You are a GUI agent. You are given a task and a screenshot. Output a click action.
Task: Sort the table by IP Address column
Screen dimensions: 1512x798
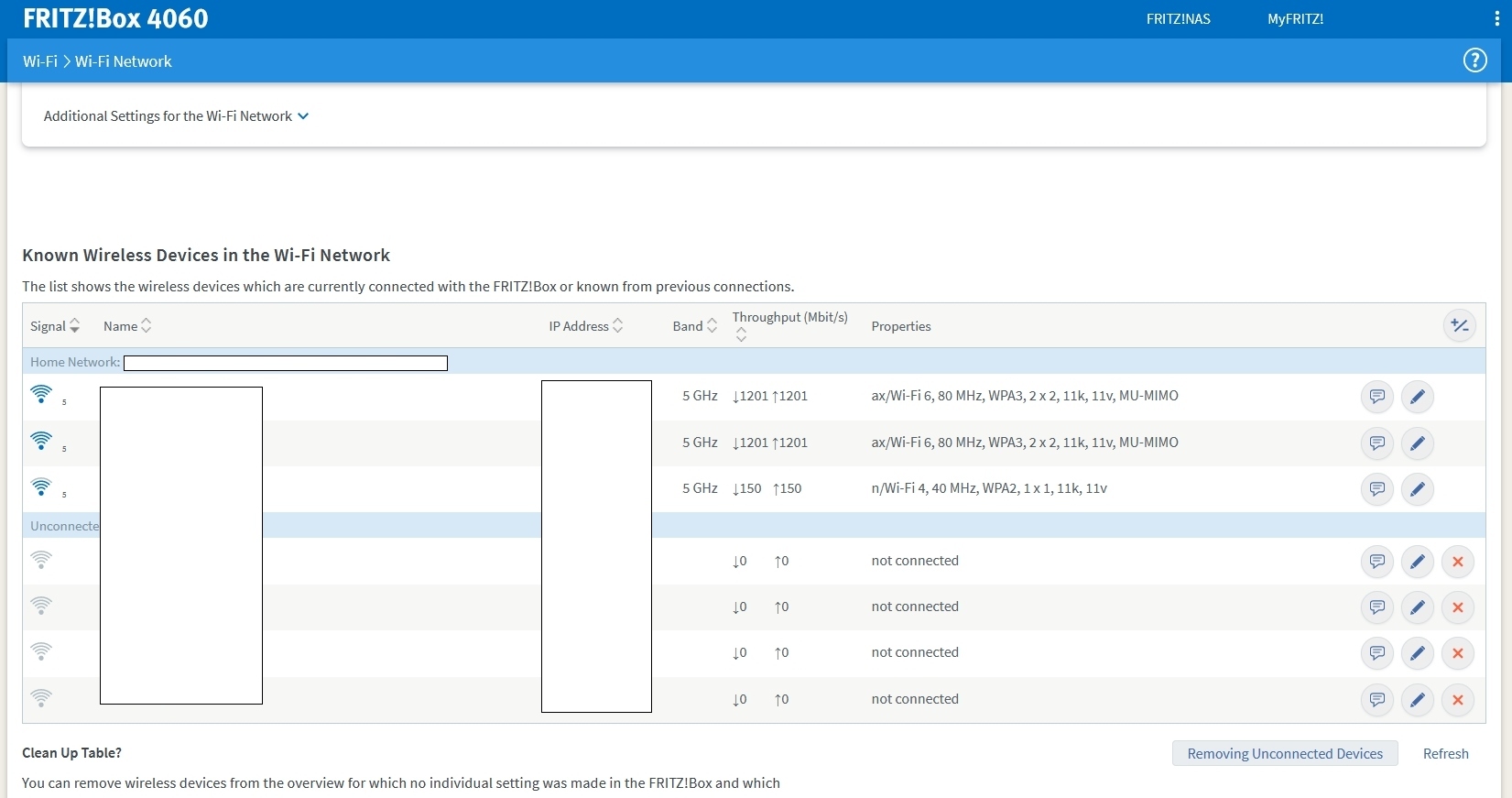tap(586, 326)
